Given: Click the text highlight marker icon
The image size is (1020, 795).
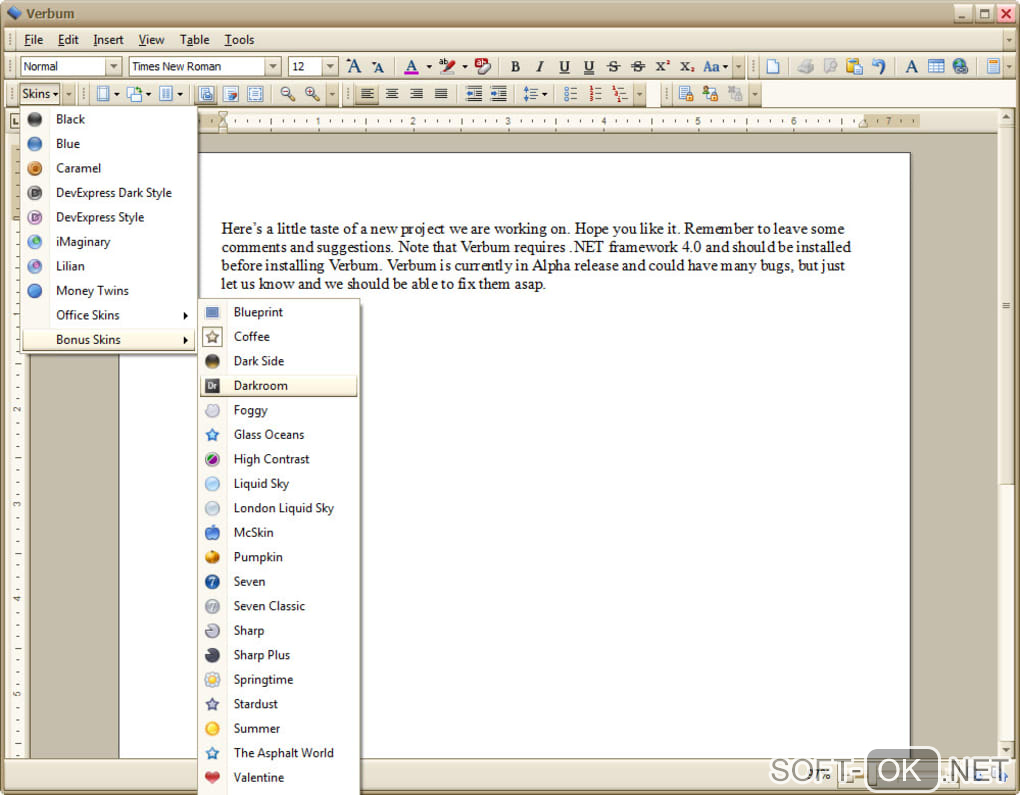Looking at the screenshot, I should (x=447, y=66).
